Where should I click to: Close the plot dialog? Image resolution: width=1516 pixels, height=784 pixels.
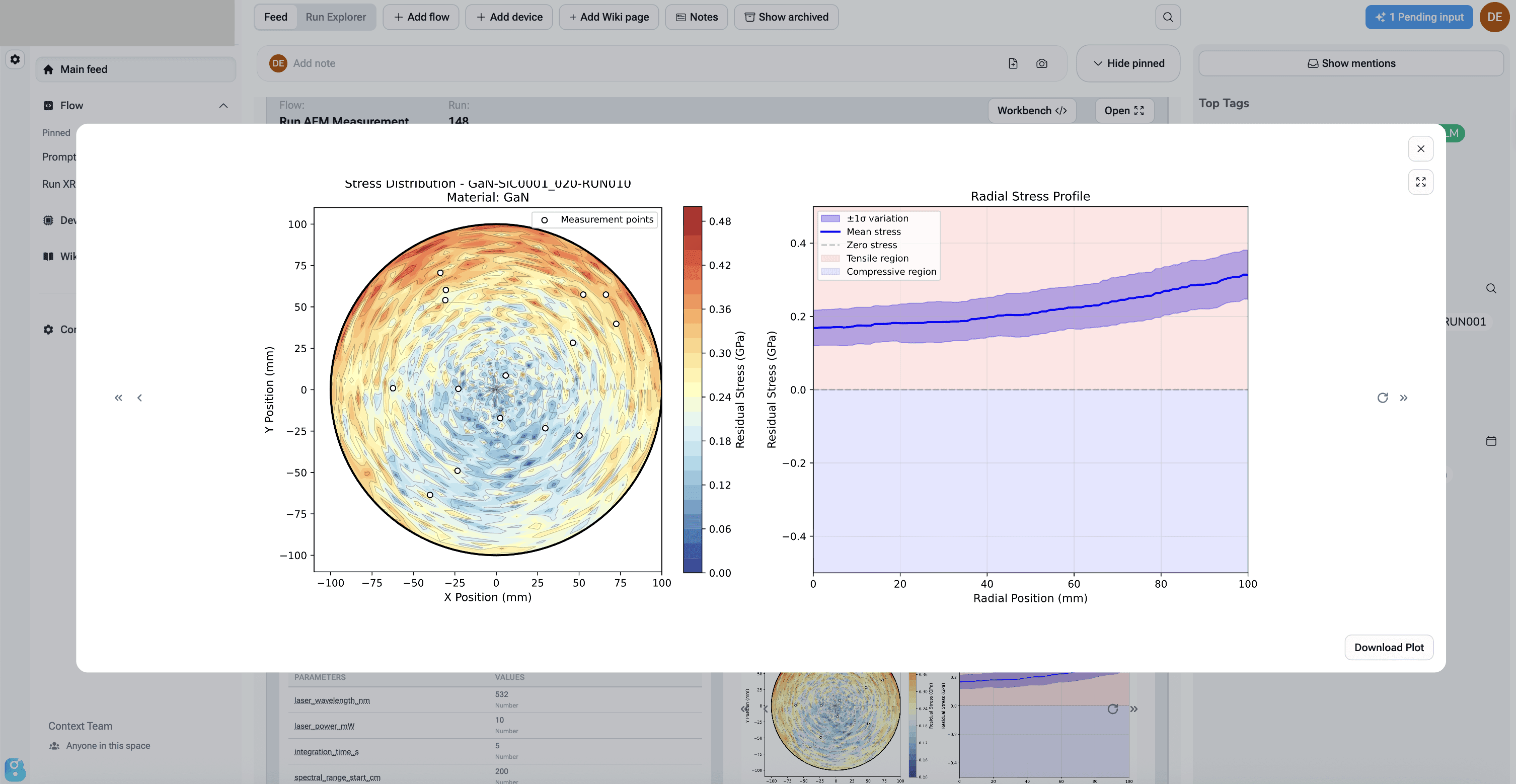tap(1420, 149)
